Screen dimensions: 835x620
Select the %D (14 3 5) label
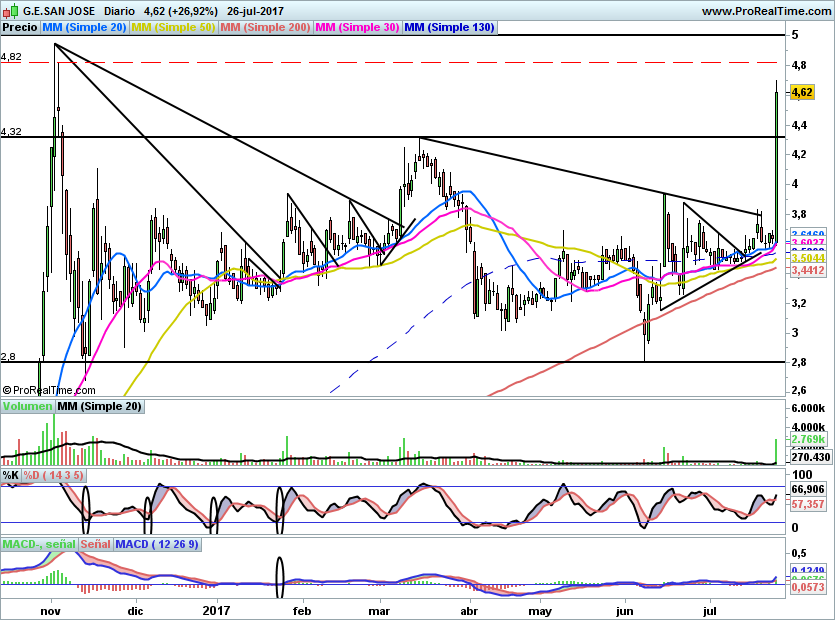point(53,475)
